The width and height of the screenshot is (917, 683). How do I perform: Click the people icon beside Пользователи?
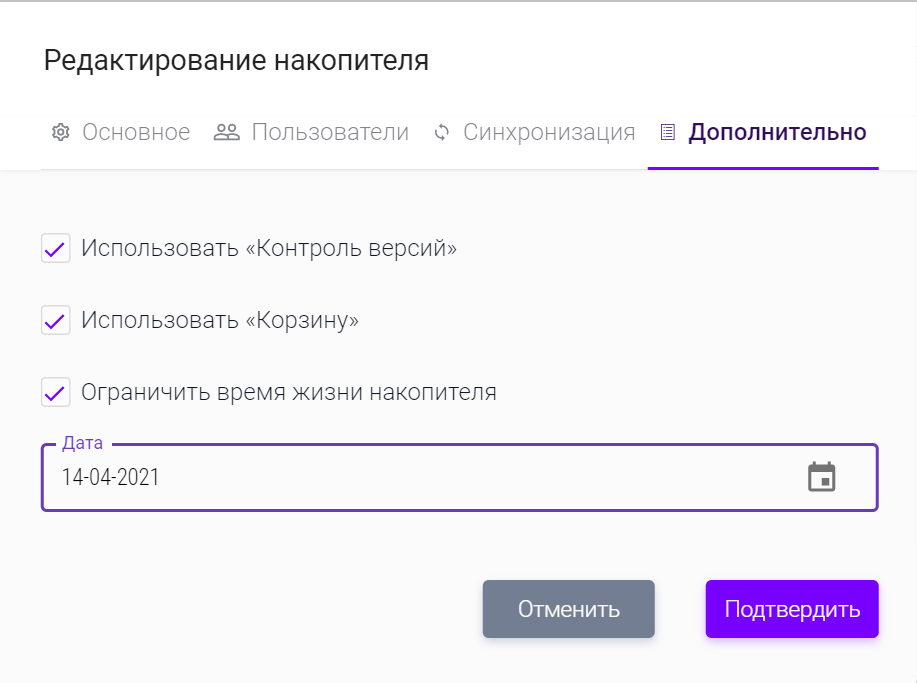pos(227,132)
